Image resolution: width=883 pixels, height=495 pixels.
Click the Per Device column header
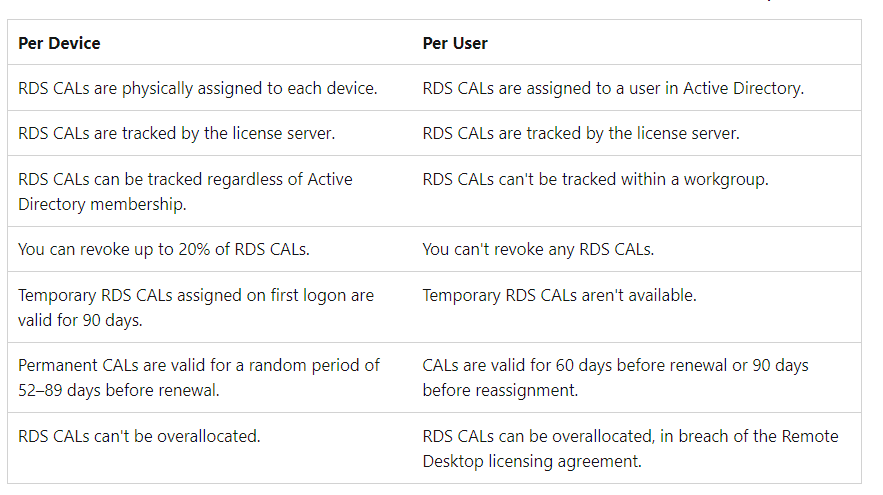[x=59, y=44]
